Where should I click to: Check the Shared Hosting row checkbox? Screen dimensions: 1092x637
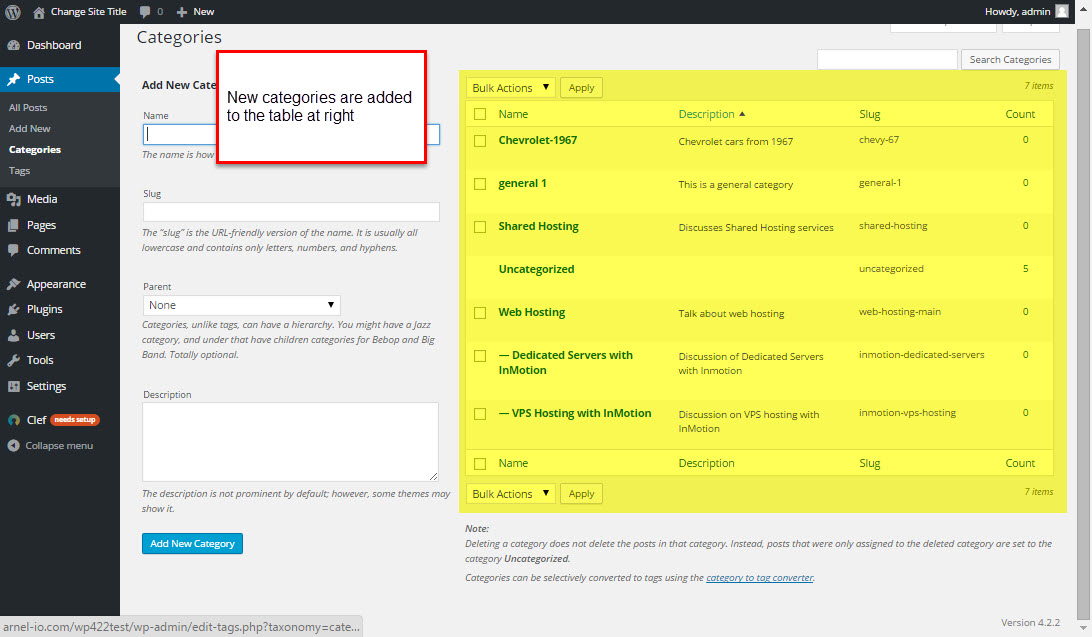point(480,227)
